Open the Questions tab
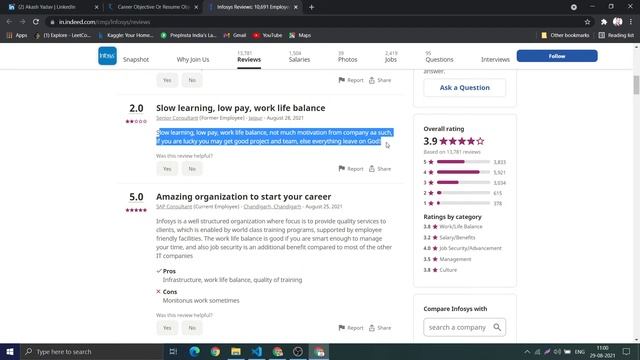The image size is (640, 360). [x=439, y=57]
